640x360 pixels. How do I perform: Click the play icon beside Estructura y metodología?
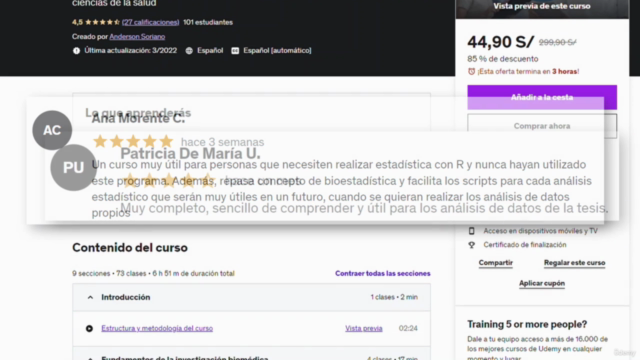[x=89, y=328]
